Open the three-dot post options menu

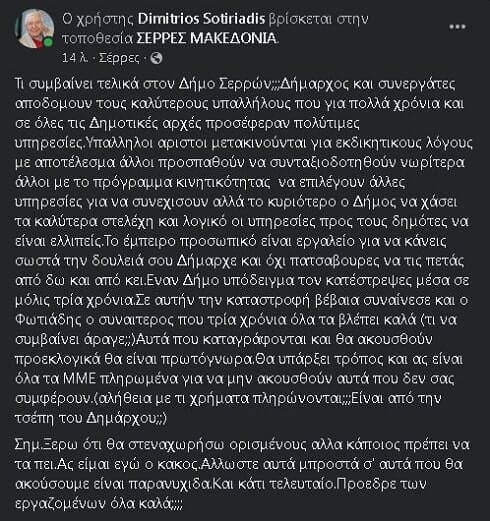[x=457, y=27]
